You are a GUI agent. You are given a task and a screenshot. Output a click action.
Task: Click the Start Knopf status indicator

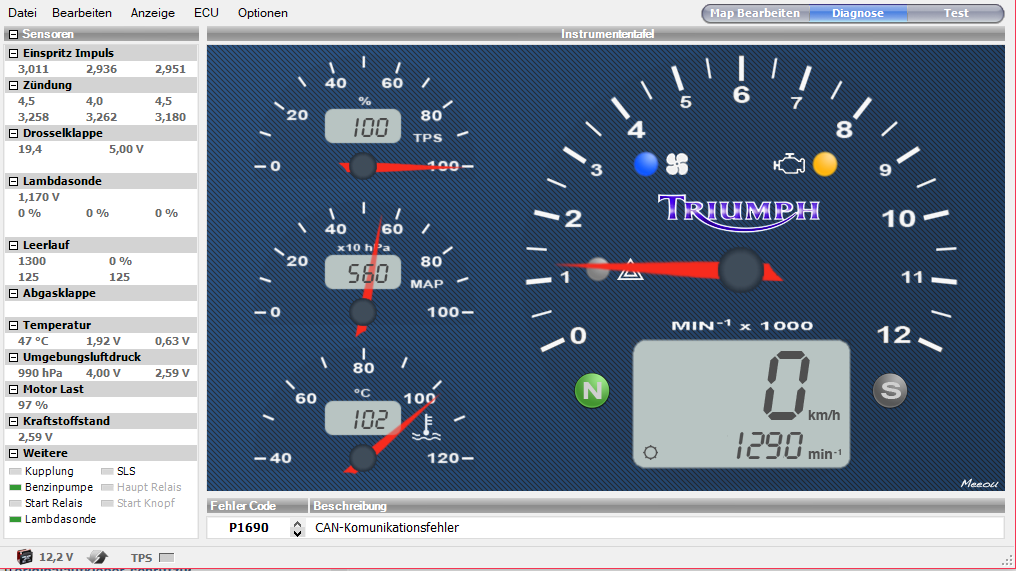click(108, 504)
